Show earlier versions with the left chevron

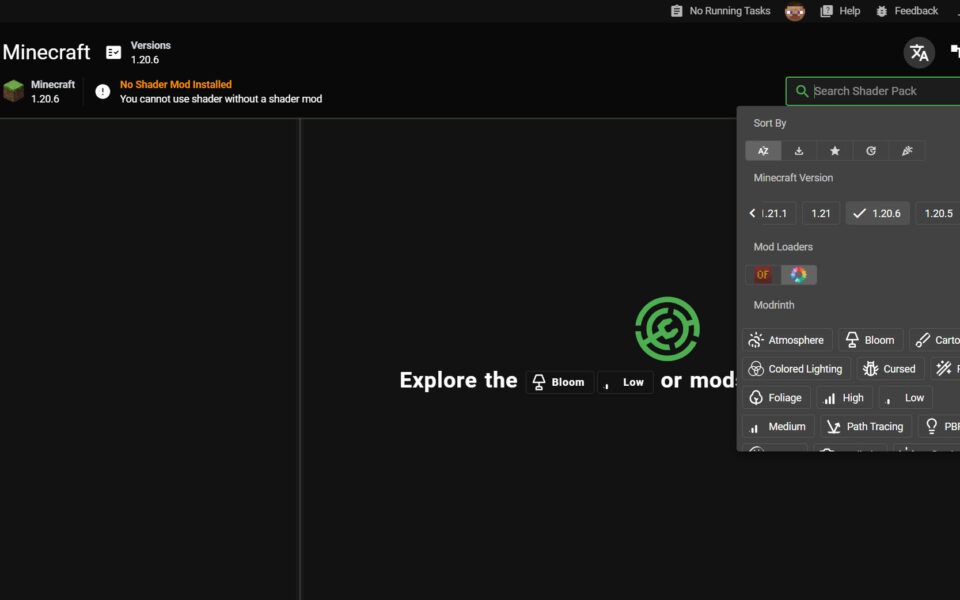click(x=752, y=213)
